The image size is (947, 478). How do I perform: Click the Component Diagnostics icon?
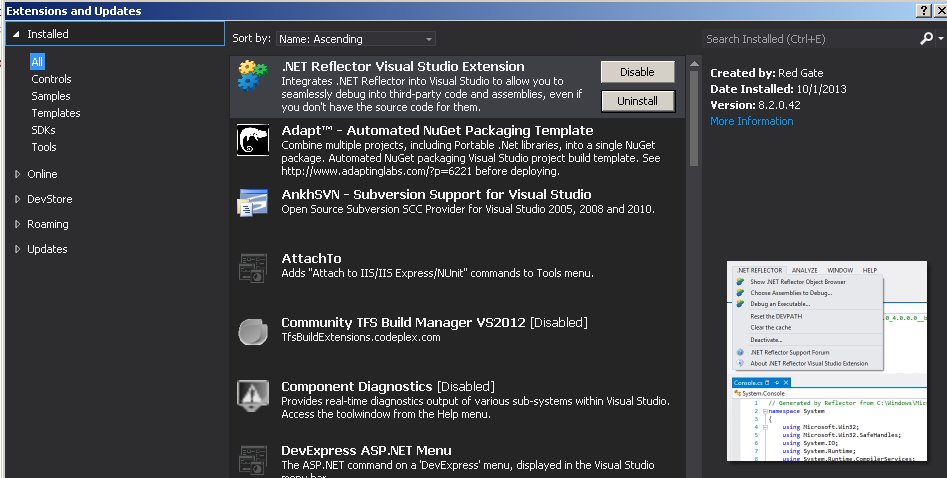click(252, 396)
